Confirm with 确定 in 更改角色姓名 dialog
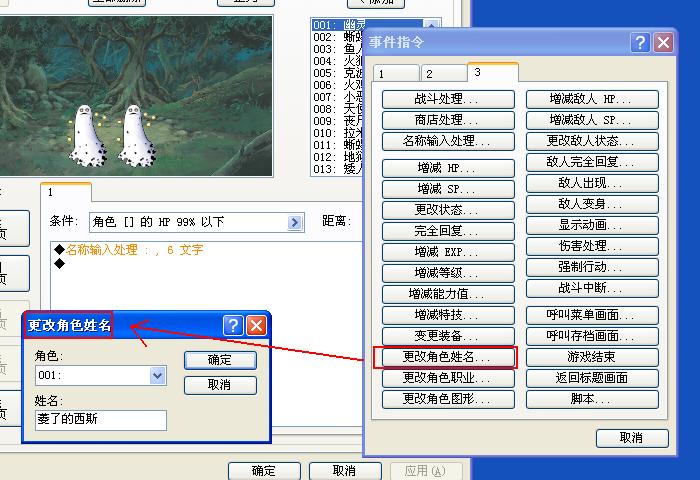 (x=220, y=360)
